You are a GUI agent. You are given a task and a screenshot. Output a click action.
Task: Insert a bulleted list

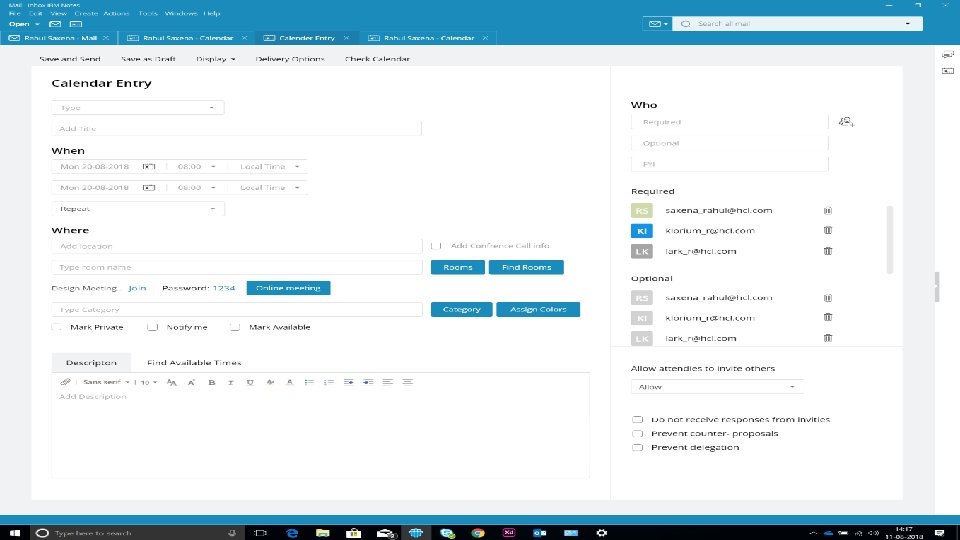coord(309,382)
